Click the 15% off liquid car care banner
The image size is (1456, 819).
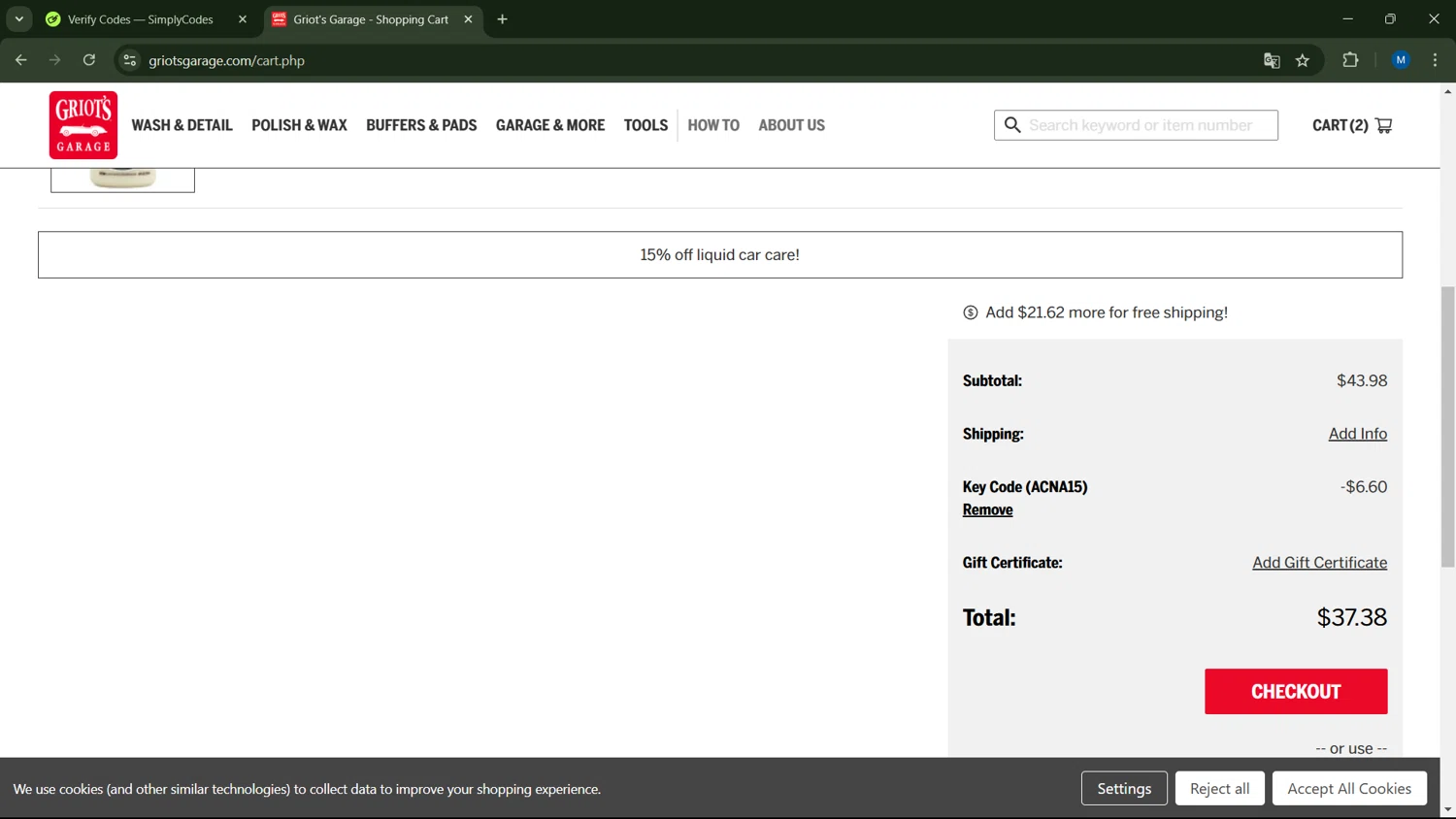(720, 255)
